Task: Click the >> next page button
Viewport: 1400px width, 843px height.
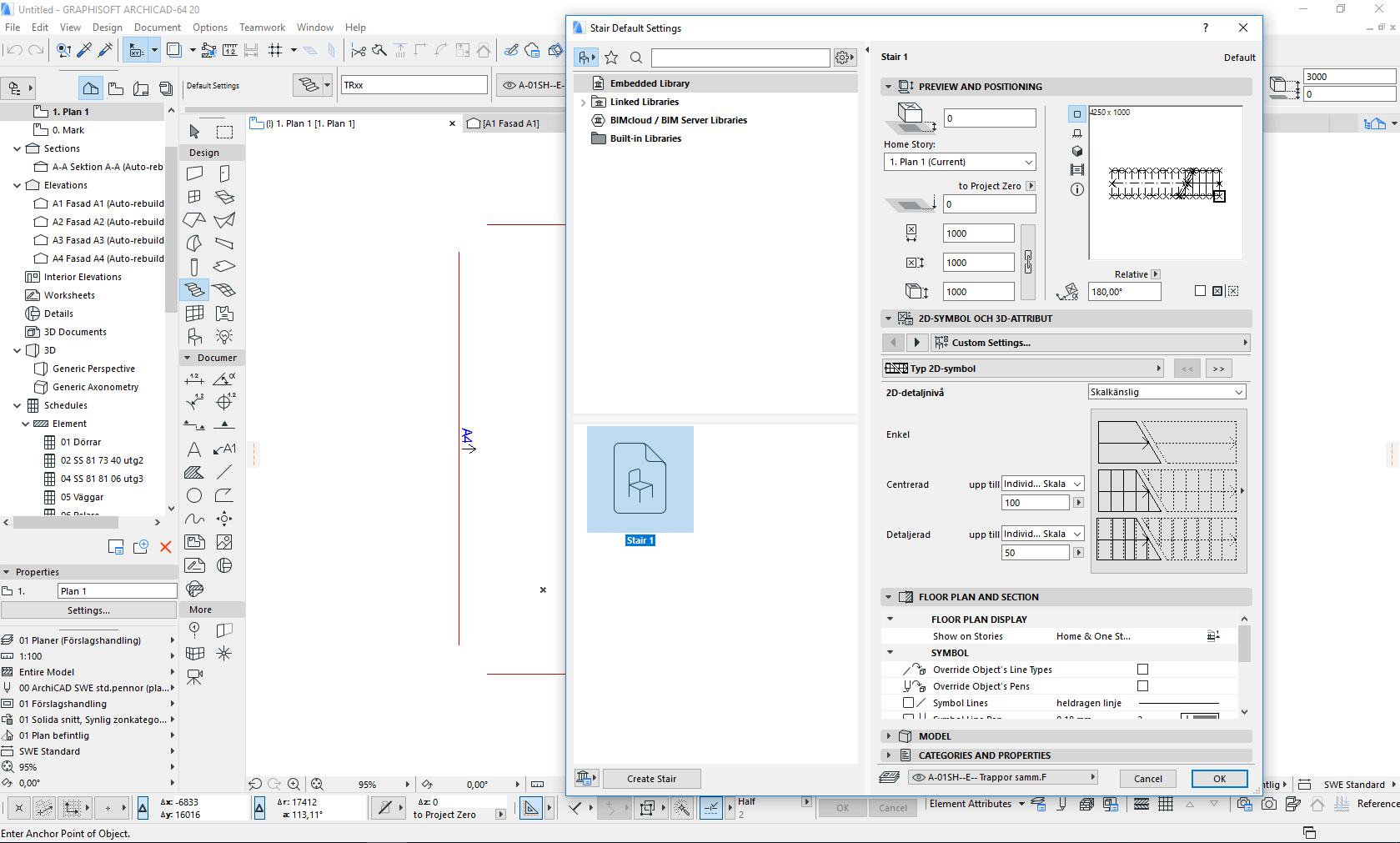Action: [x=1218, y=369]
